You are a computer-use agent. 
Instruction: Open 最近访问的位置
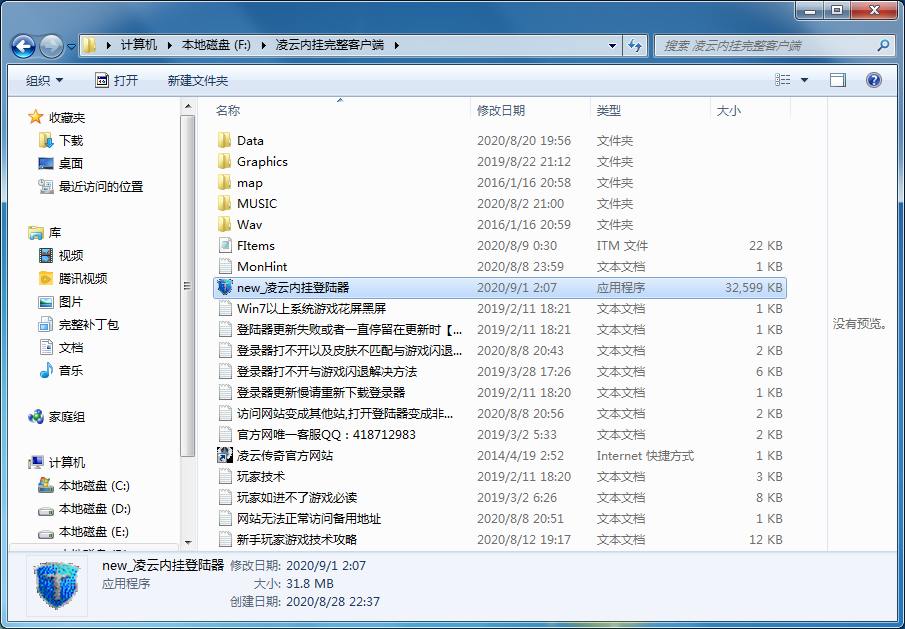pyautogui.click(x=91, y=186)
